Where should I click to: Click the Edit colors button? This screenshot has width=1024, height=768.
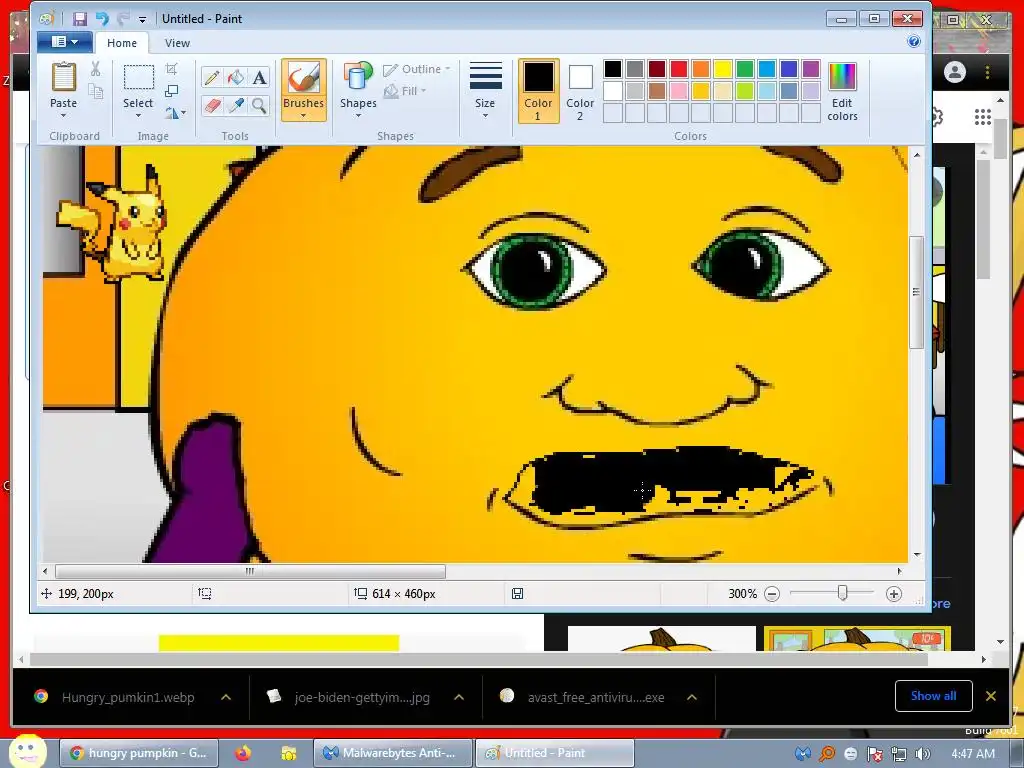pyautogui.click(x=842, y=91)
